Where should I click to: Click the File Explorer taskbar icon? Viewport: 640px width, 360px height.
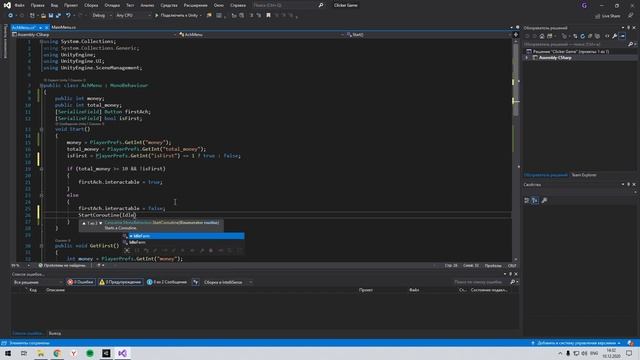point(40,353)
